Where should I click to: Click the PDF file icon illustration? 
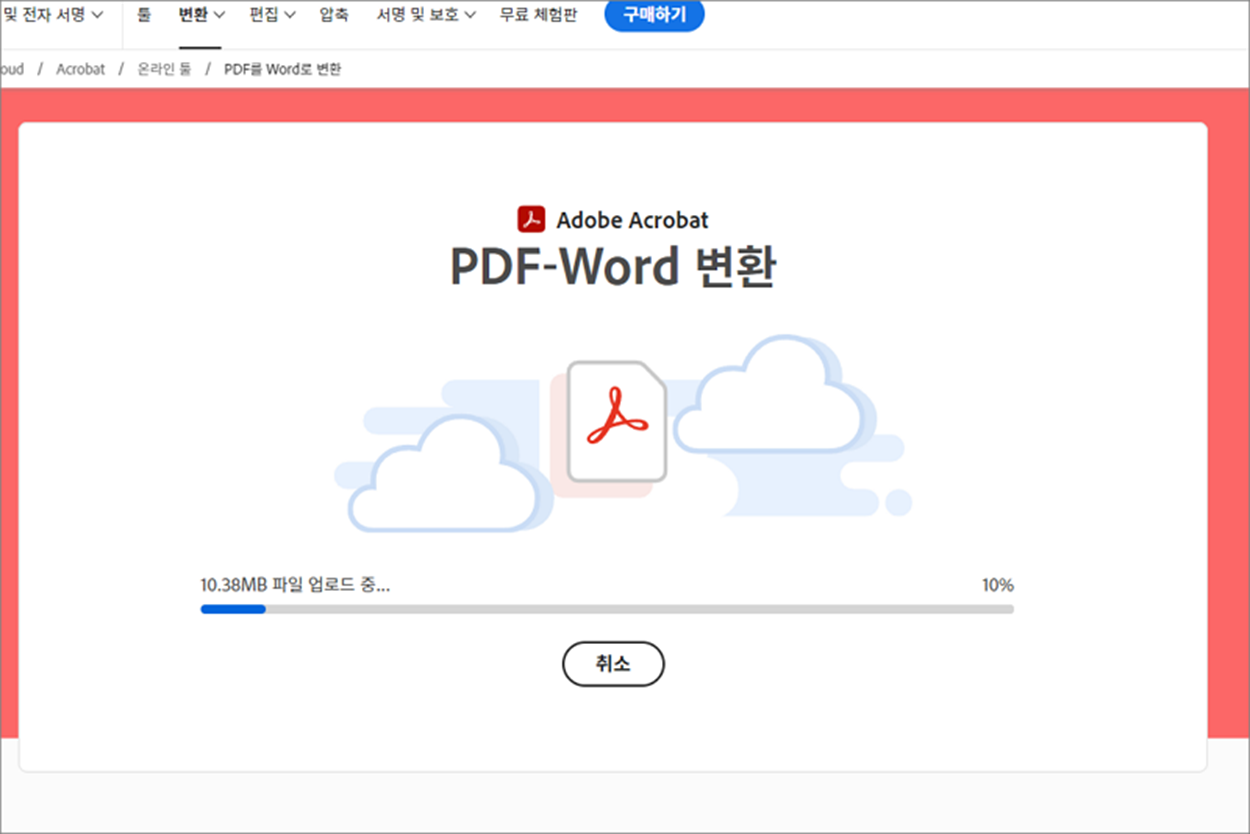[617, 422]
